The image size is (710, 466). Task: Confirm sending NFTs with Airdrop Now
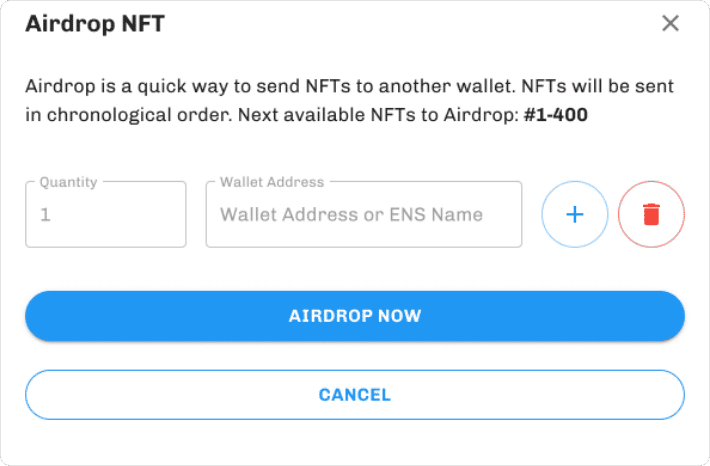point(355,316)
